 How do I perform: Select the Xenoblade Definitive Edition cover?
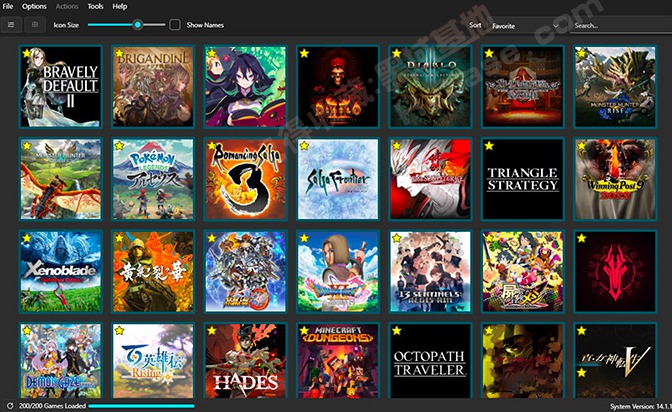(x=60, y=271)
